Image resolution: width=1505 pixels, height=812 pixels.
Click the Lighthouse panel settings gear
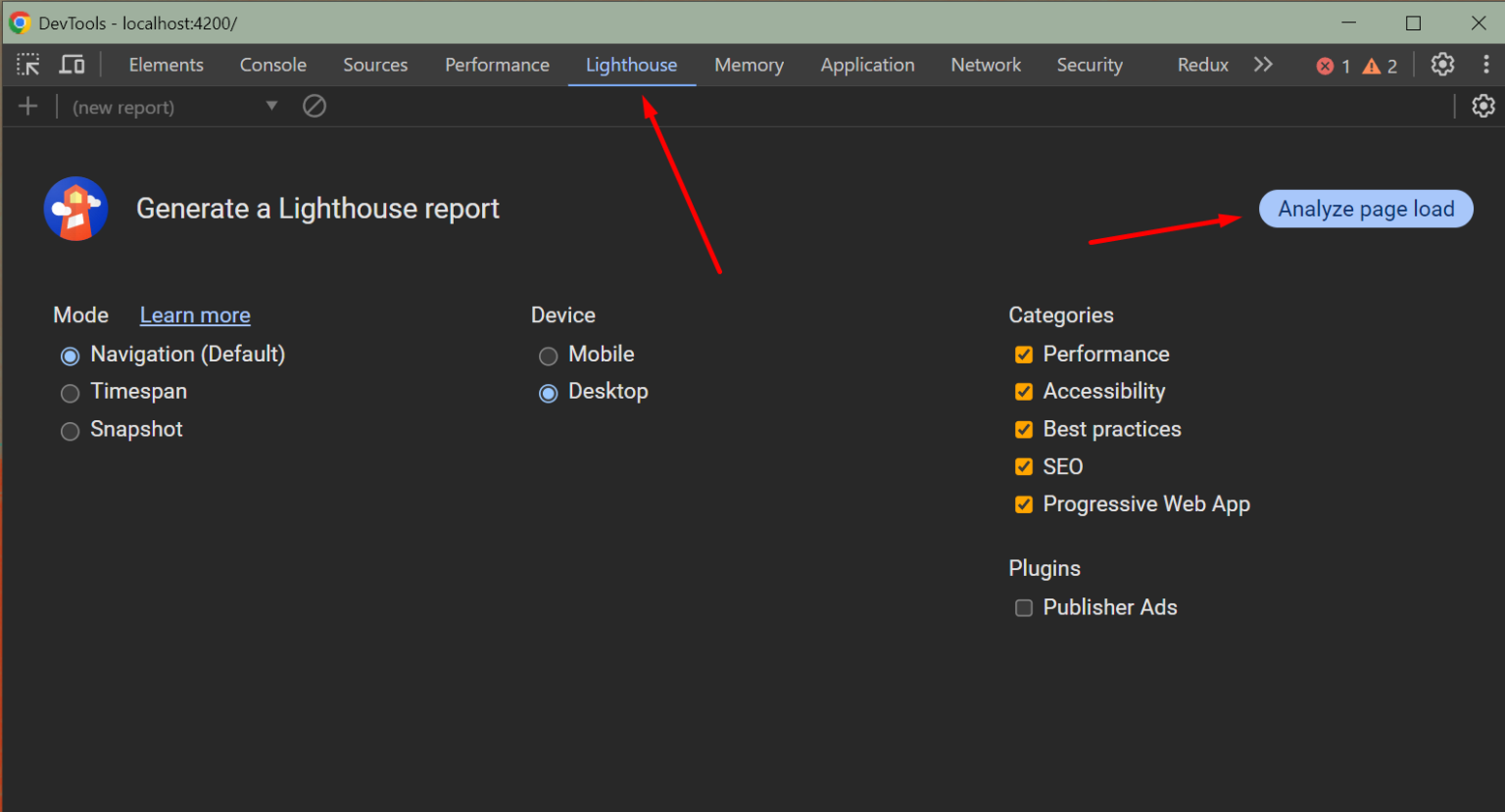pos(1483,105)
